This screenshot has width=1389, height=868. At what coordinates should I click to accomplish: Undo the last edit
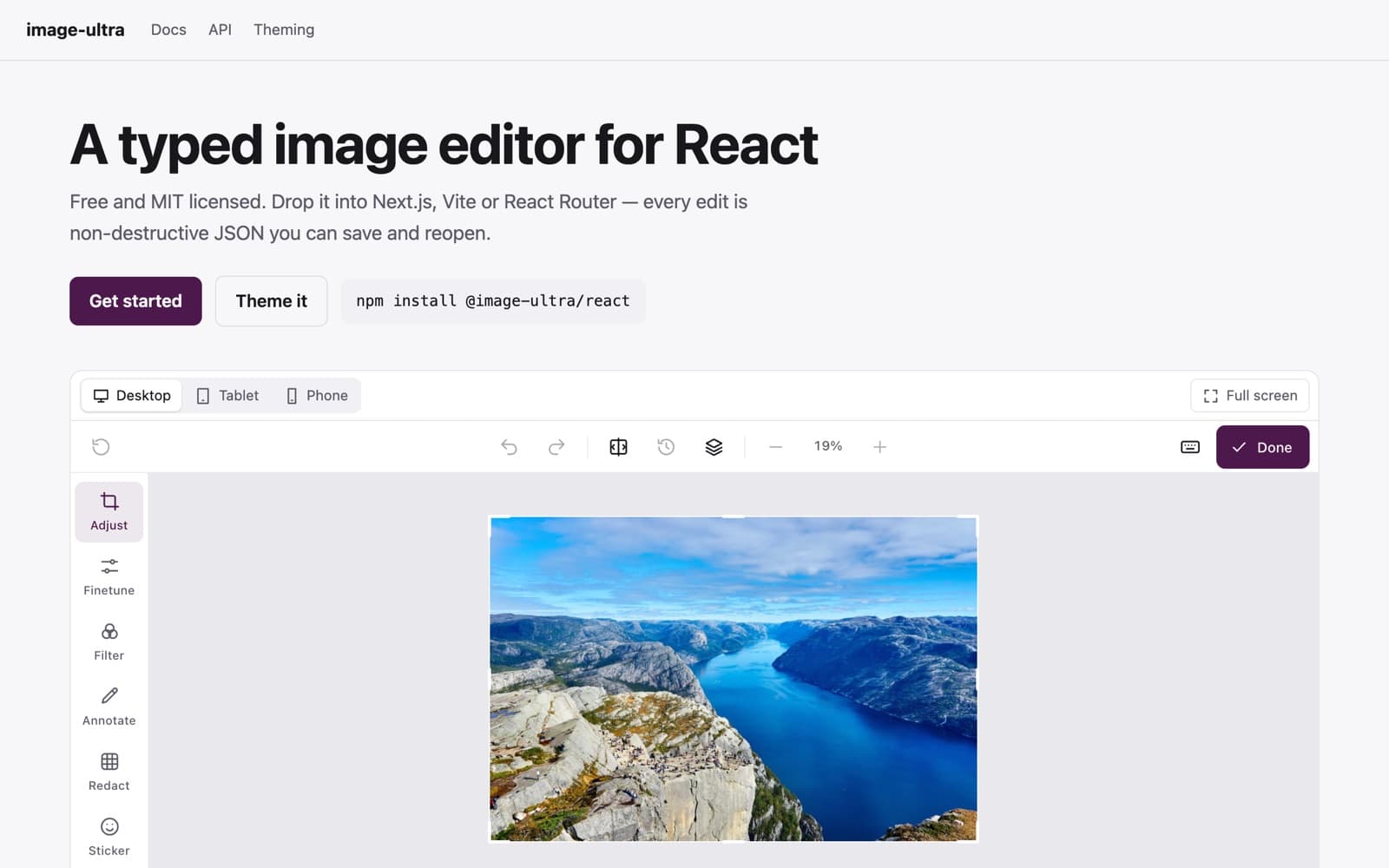click(510, 447)
